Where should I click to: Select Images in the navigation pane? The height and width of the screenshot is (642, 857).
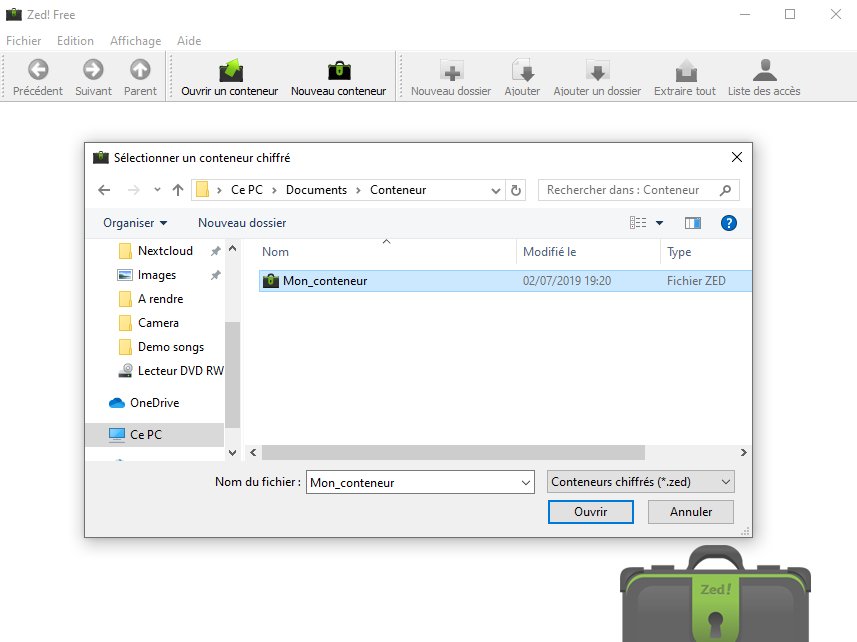pos(157,275)
